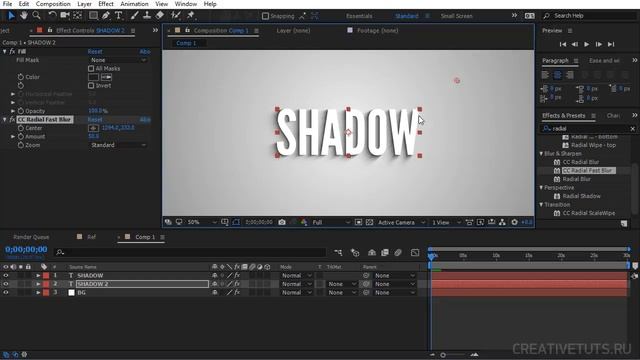Select the Pan Behind anchor tool

coord(78,16)
